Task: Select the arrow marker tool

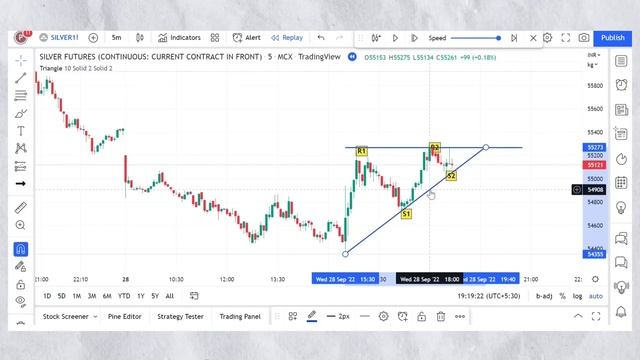Action: [x=21, y=184]
